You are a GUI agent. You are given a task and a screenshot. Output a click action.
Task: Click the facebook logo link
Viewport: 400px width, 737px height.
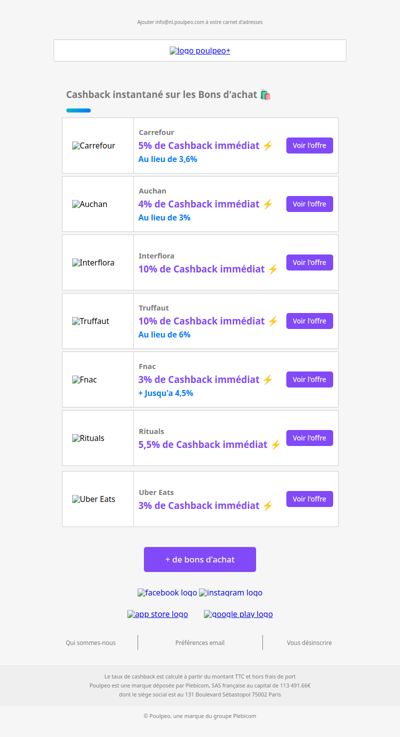tap(167, 593)
